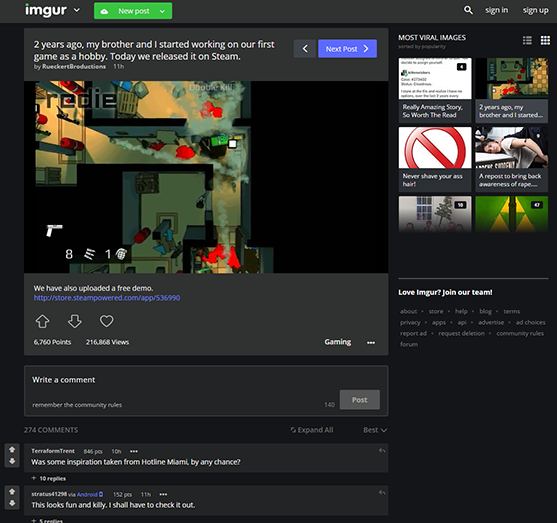Switch sidebar to grid view icon
Viewport: 557px width, 523px height.
(x=545, y=41)
